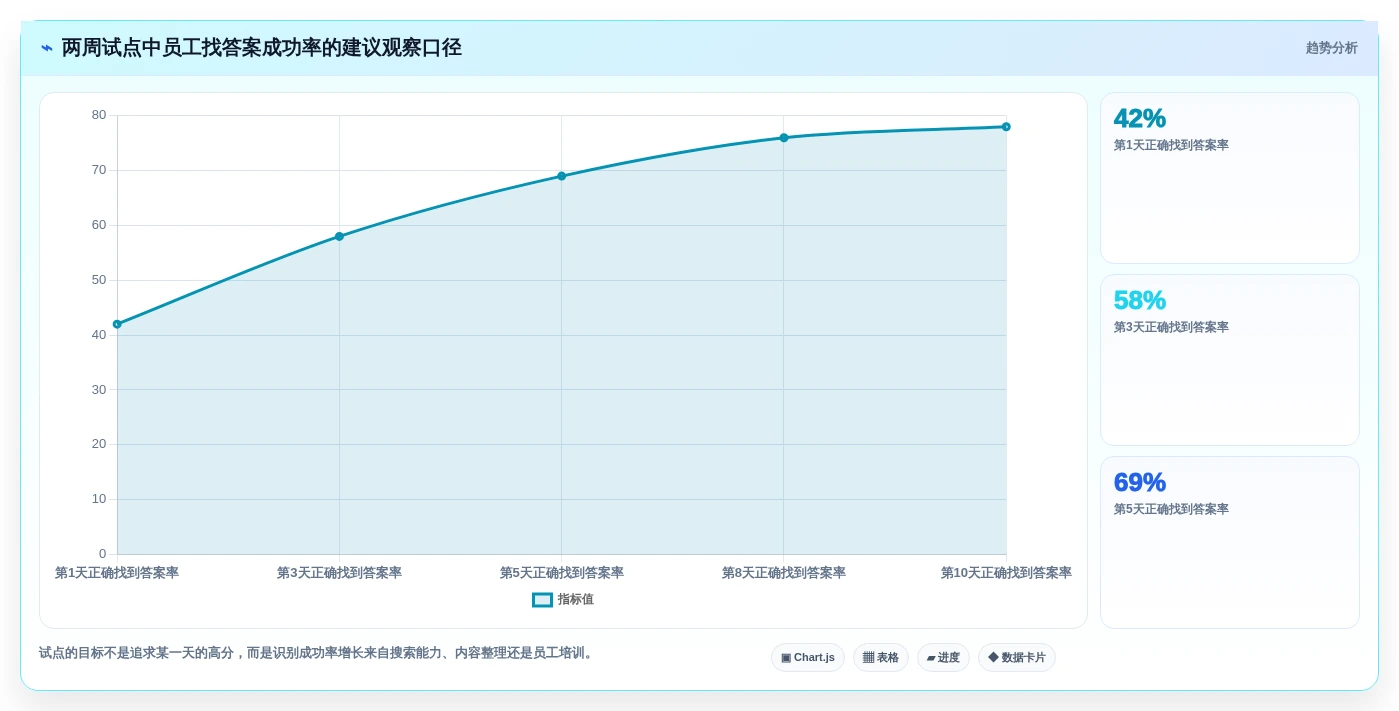Click the y-axis value 20
Image resolution: width=1399 pixels, height=711 pixels.
tap(99, 444)
